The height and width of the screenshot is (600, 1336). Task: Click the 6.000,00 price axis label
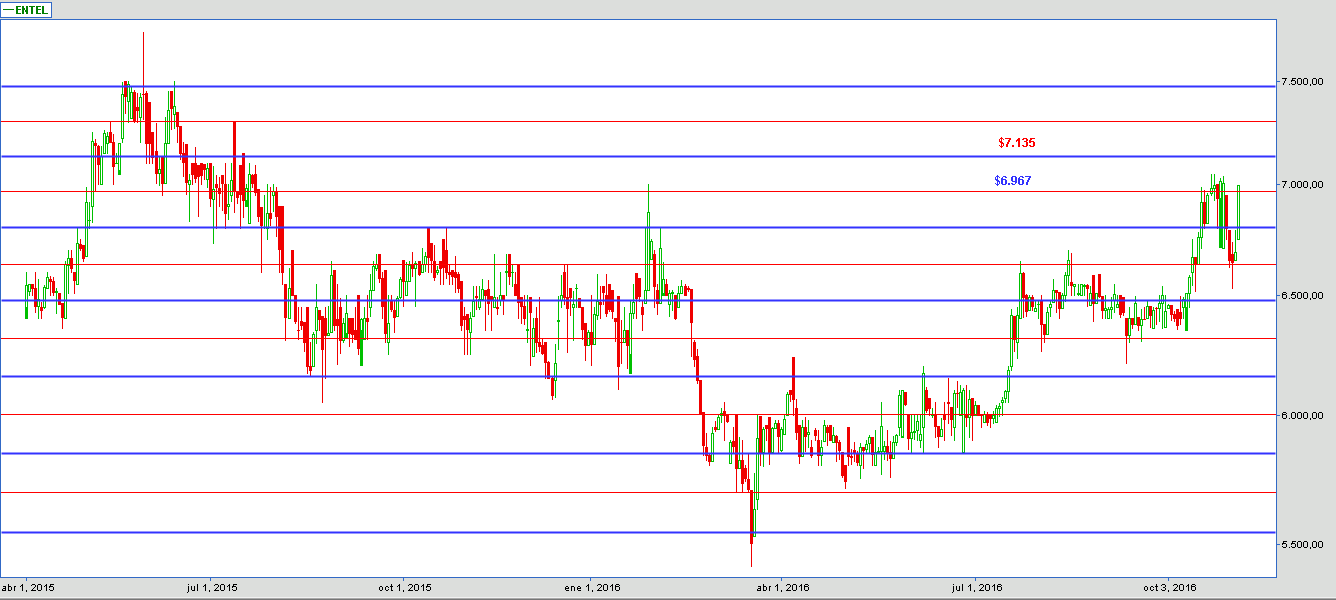[x=1304, y=415]
